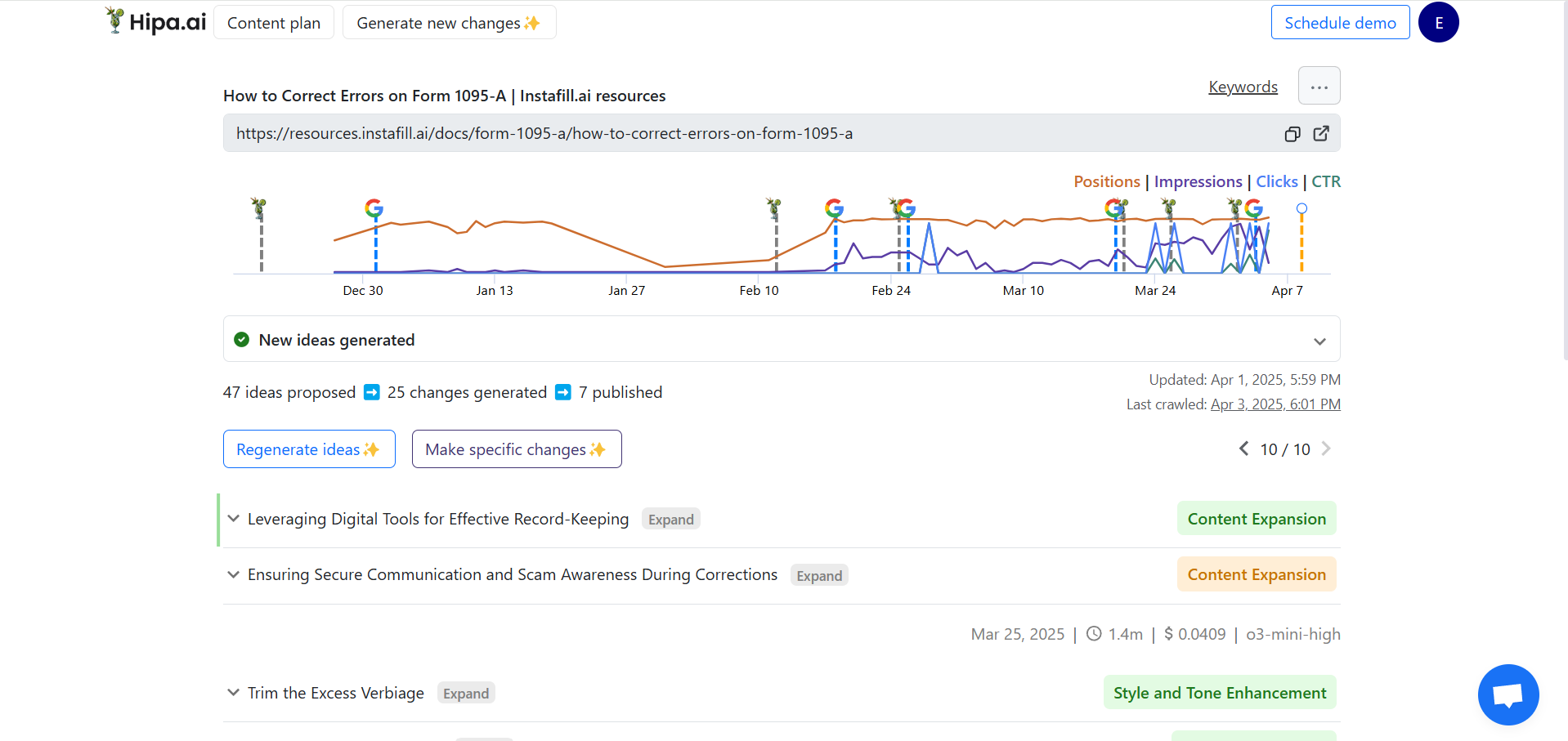Open the Keywords link
The width and height of the screenshot is (1568, 741).
click(x=1243, y=87)
